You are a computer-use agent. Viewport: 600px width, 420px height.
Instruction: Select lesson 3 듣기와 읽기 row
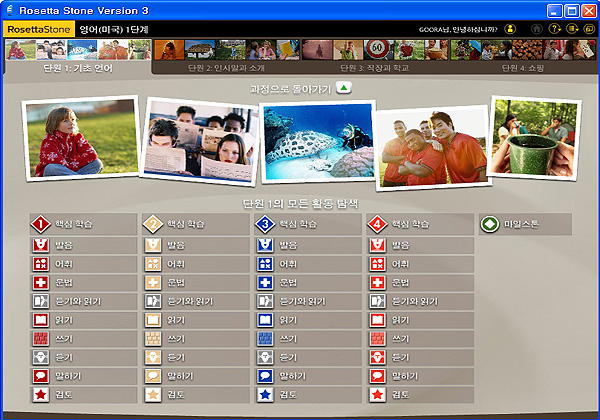[308, 301]
